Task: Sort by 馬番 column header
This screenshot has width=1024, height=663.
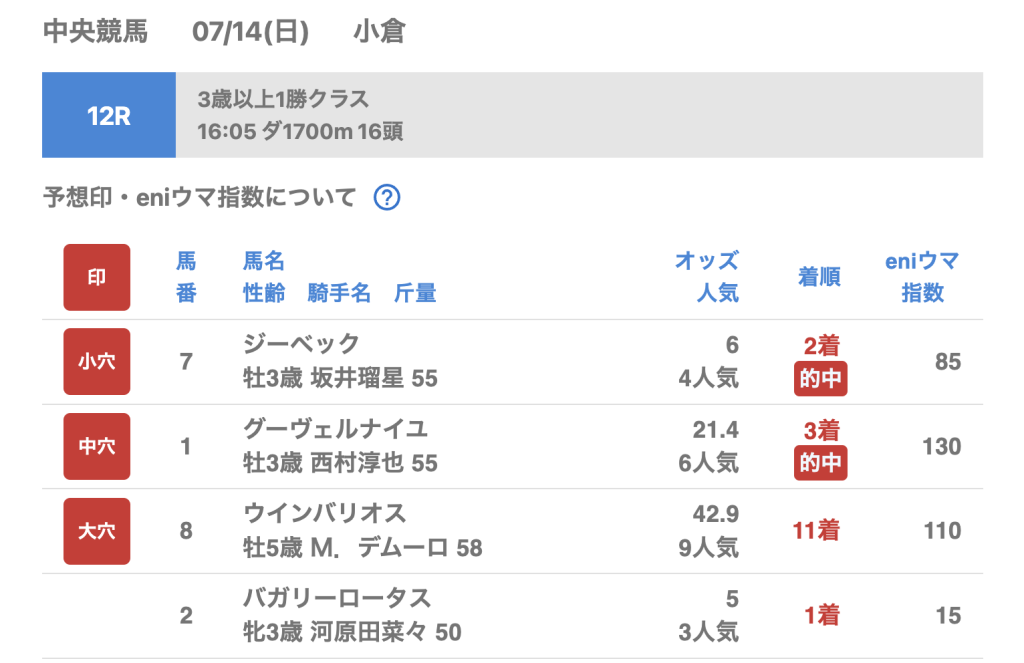Action: pyautogui.click(x=186, y=277)
